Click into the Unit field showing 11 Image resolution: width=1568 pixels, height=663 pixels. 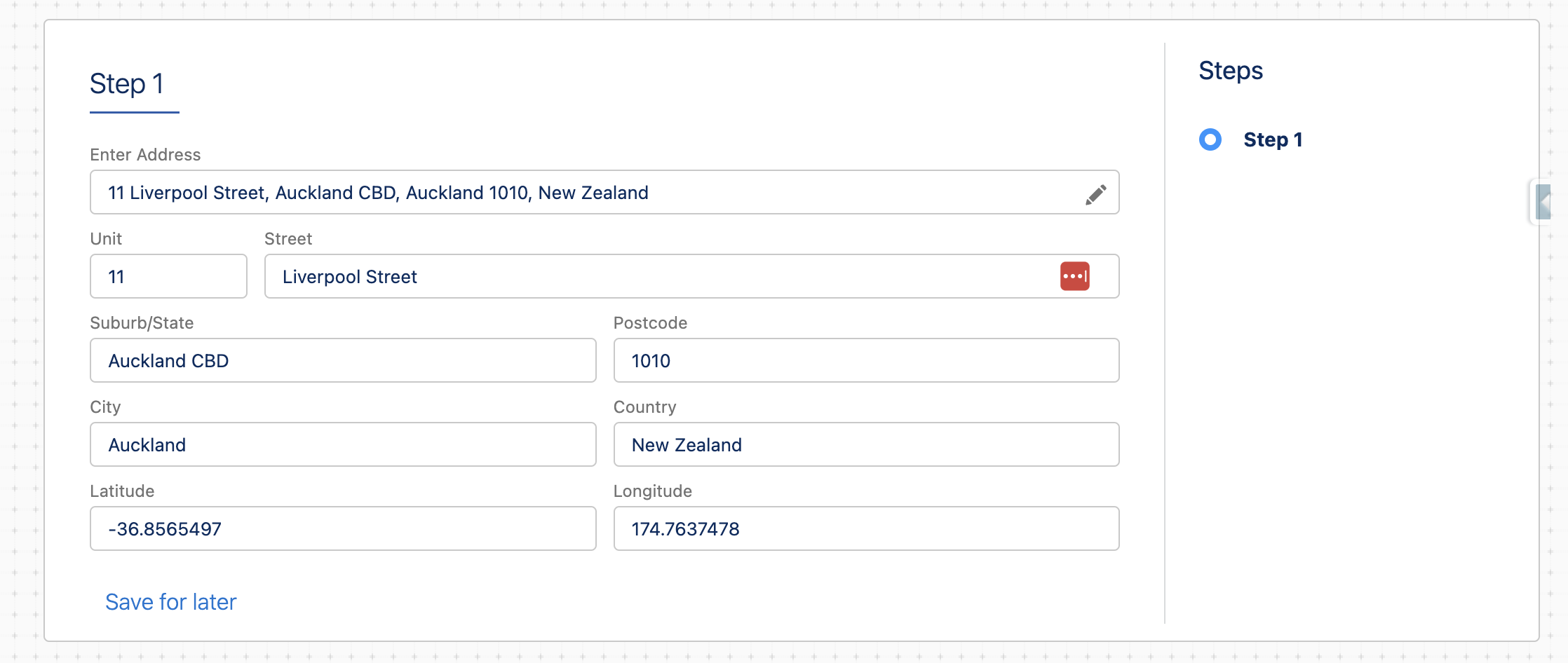coord(168,276)
